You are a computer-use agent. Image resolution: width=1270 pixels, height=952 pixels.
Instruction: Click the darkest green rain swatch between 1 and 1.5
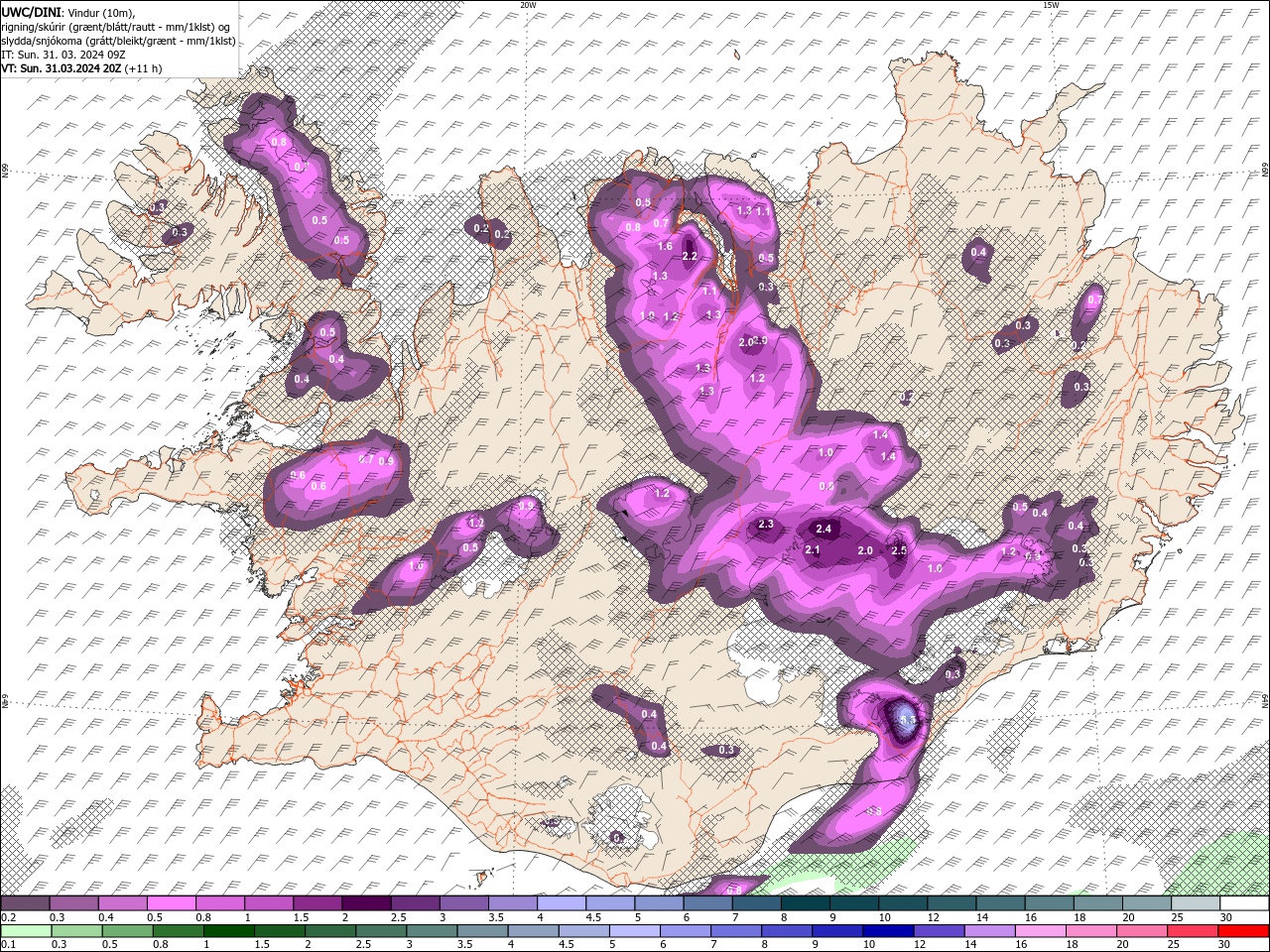pyautogui.click(x=228, y=931)
